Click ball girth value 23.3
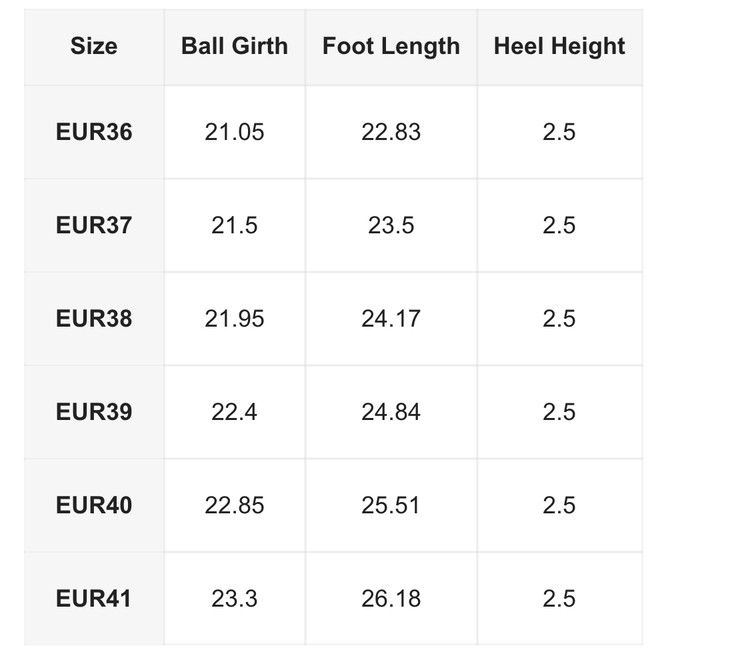 [234, 599]
